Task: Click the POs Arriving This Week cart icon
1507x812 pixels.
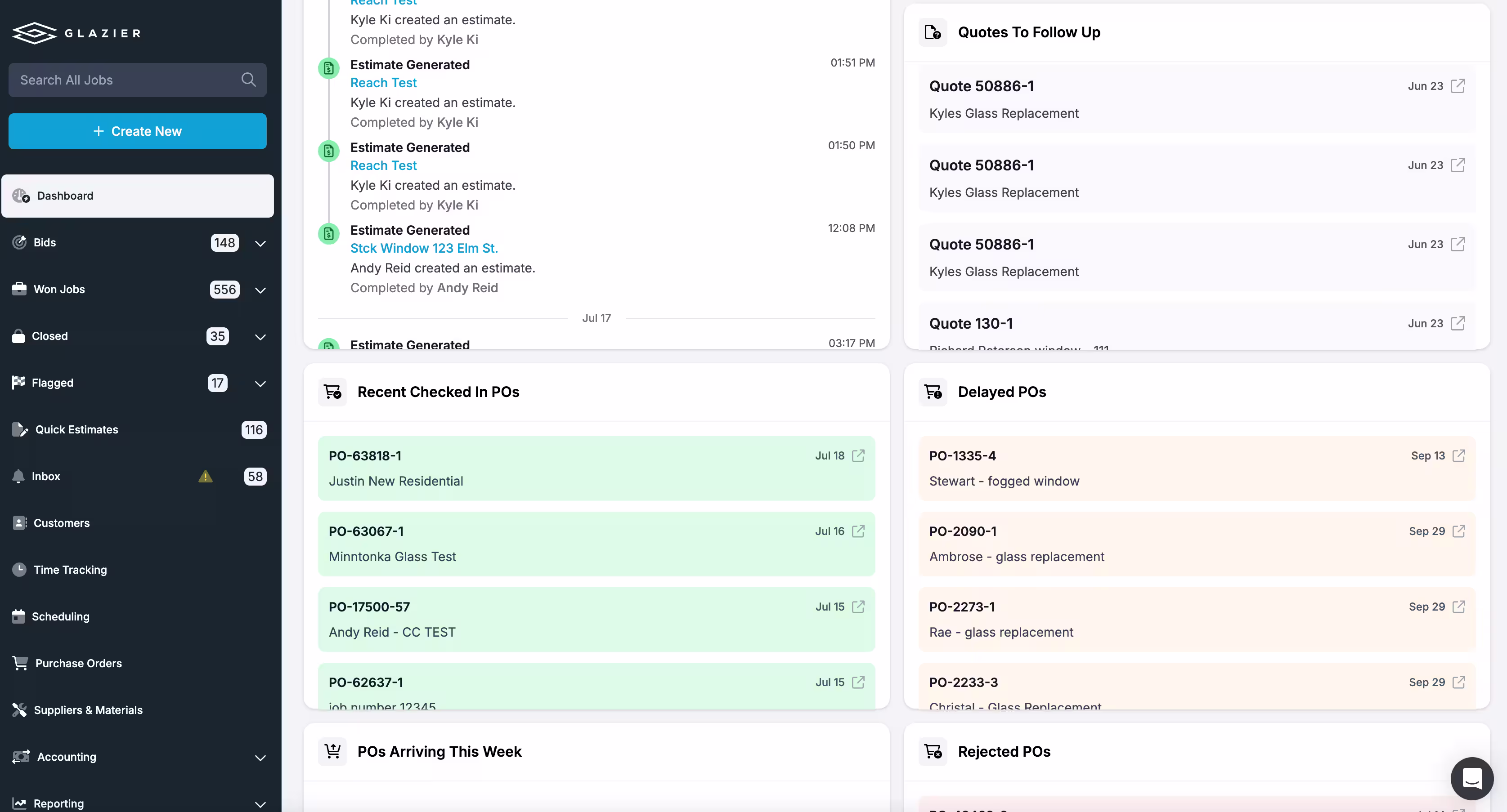Action: click(332, 751)
